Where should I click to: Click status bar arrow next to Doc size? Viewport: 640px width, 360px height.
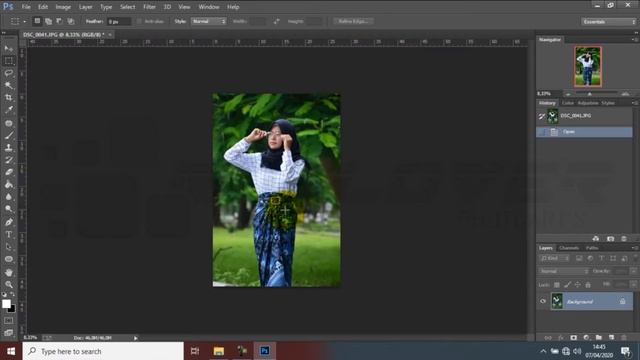point(136,338)
